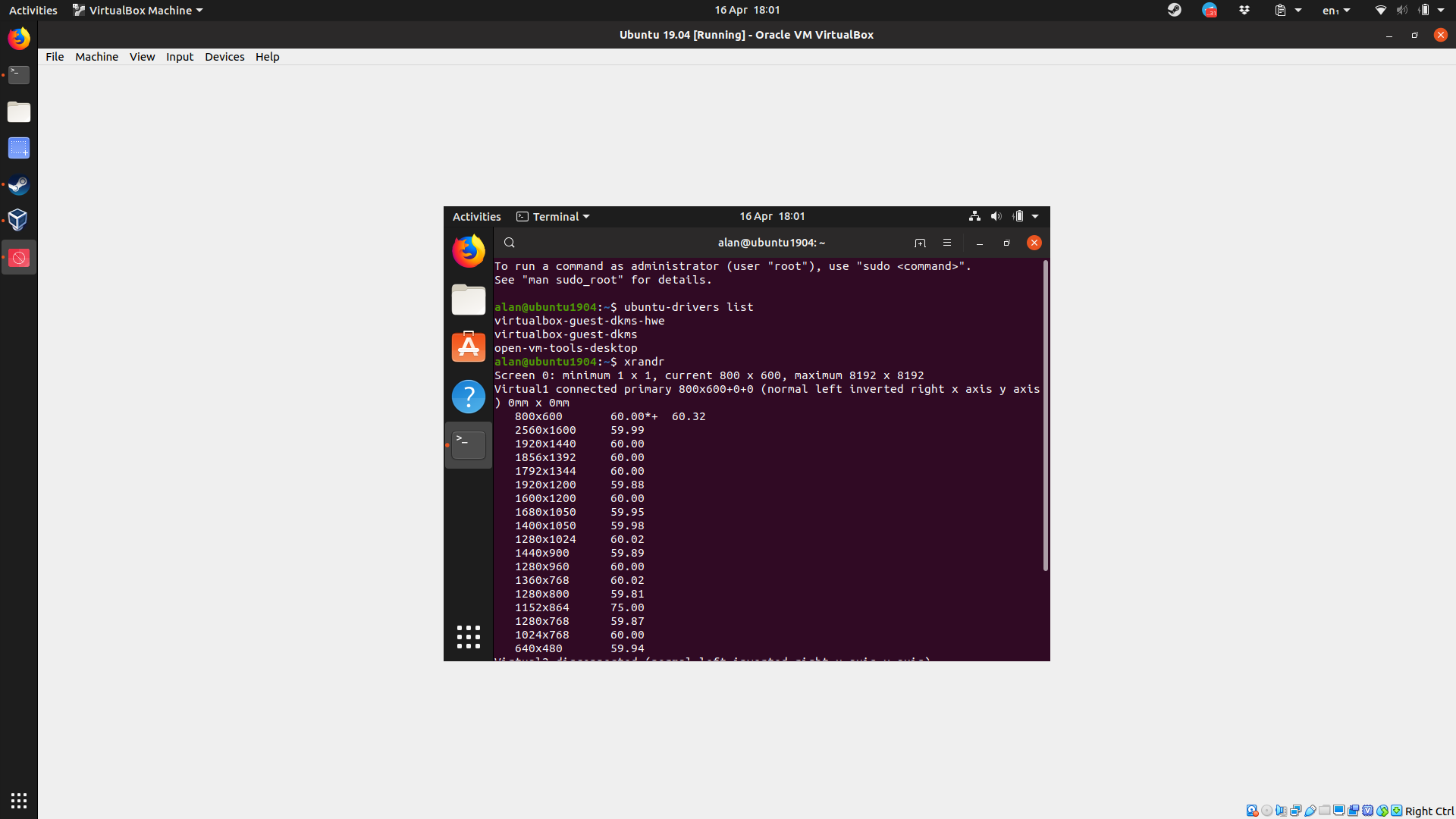Open Files manager in the host dock
This screenshot has width=1456, height=819.
[19, 111]
